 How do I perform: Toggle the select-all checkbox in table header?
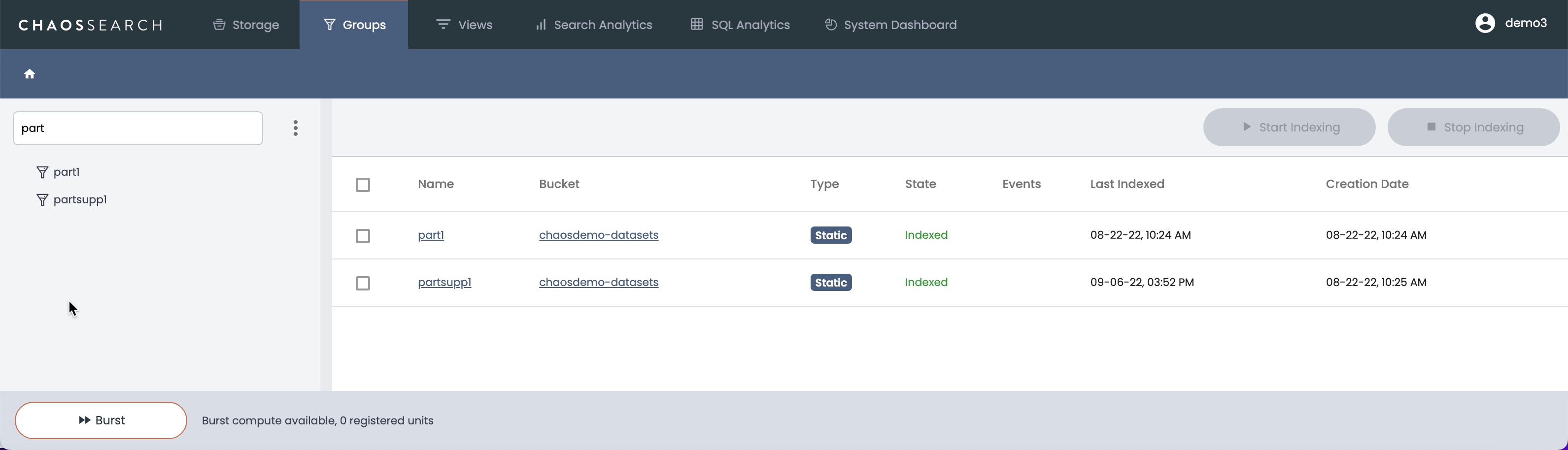pyautogui.click(x=363, y=185)
